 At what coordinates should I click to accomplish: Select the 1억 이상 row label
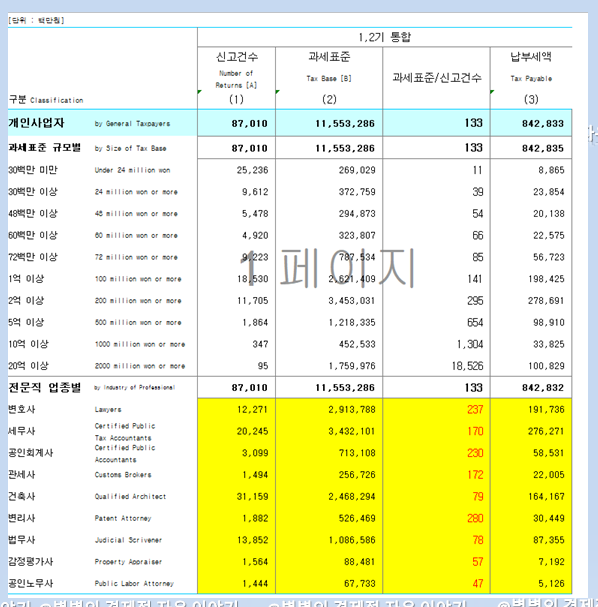pos(26,279)
